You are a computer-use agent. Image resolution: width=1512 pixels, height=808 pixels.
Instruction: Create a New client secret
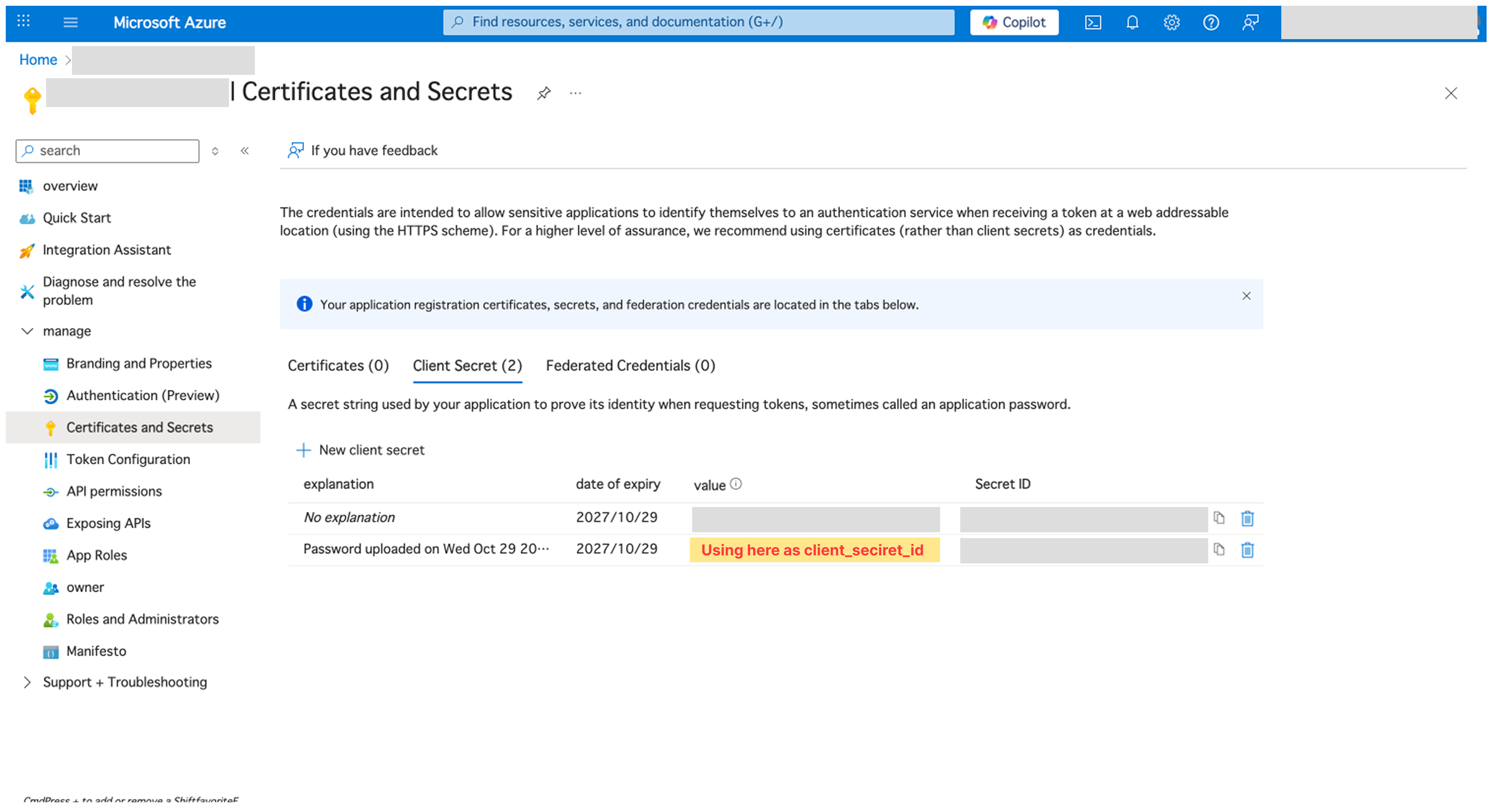tap(360, 450)
